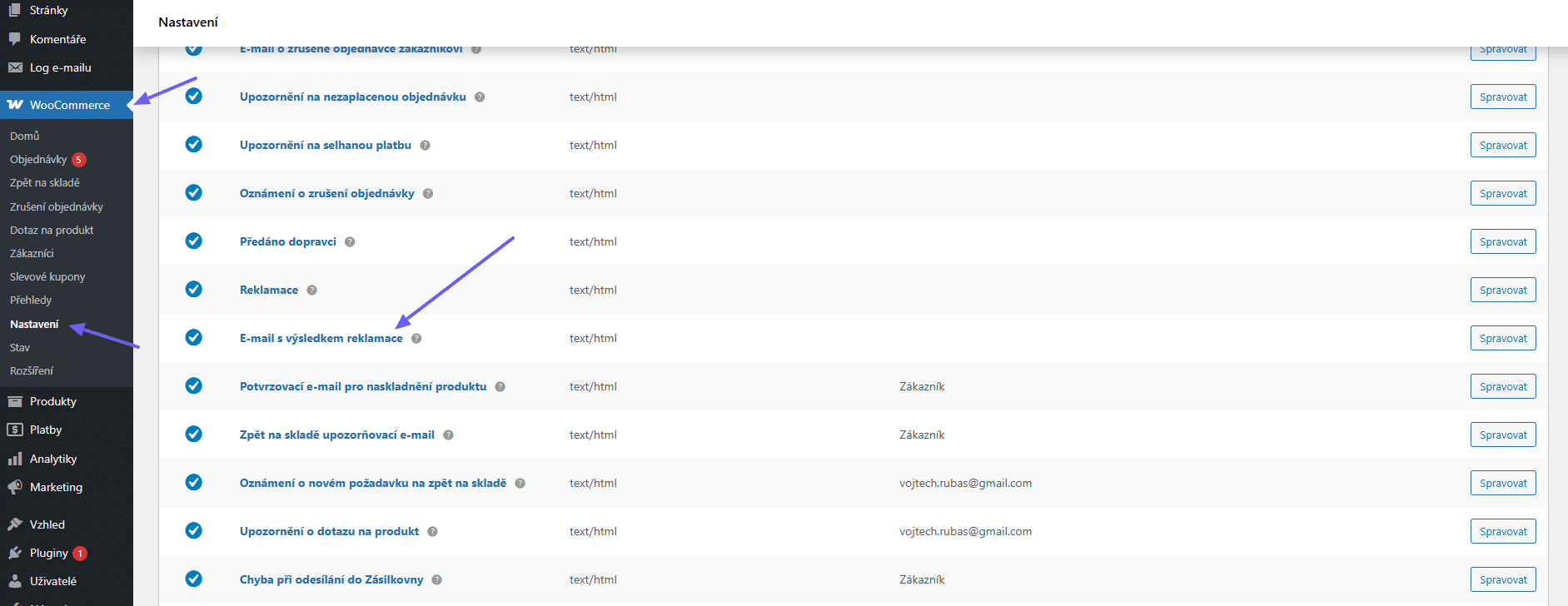The image size is (1568, 606).
Task: Toggle enabled checkmark for Reklamace email
Action: 194,290
